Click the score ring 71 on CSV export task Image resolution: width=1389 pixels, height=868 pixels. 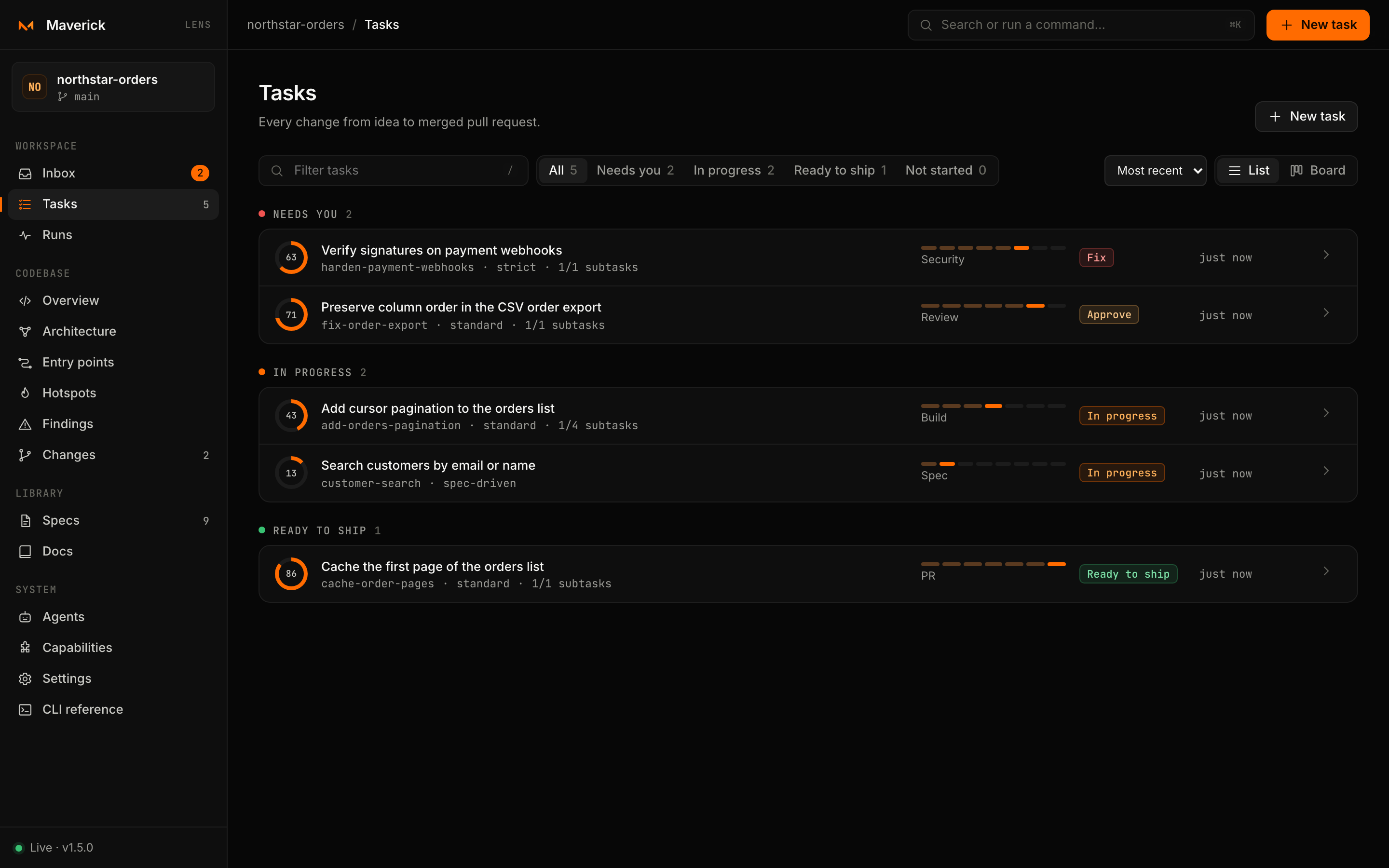click(x=291, y=314)
